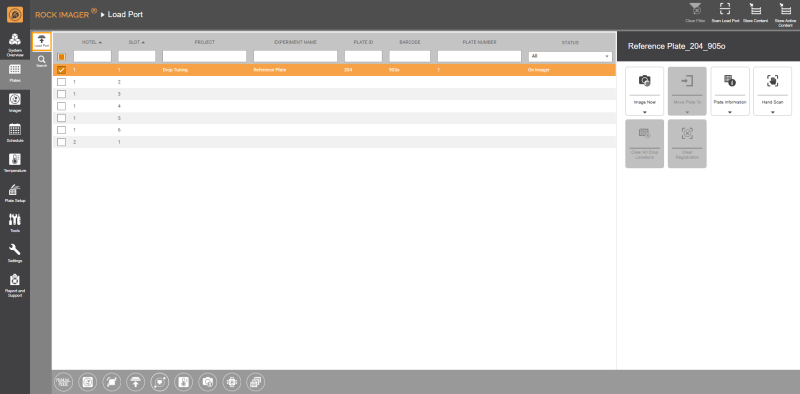This screenshot has width=800, height=394.
Task: Check the box for hotel 1 slot 6
Action: 61,130
